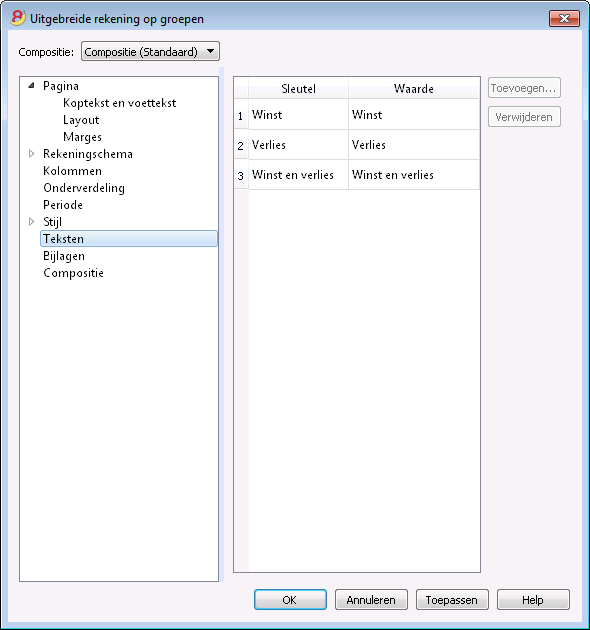
Task: Collapse the Pagina tree node
Action: (x=31, y=86)
